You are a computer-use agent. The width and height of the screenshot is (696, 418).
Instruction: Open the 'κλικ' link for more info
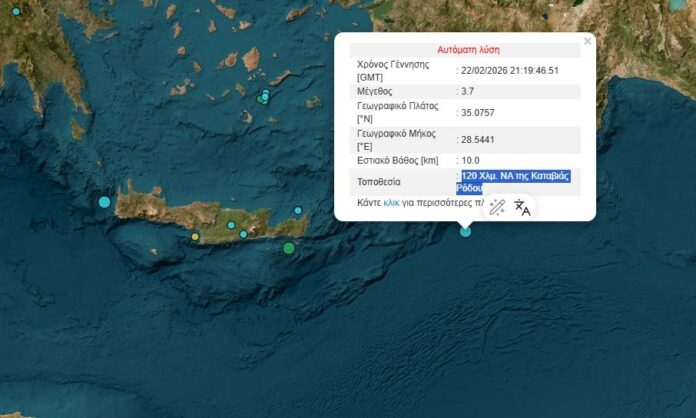(x=391, y=203)
